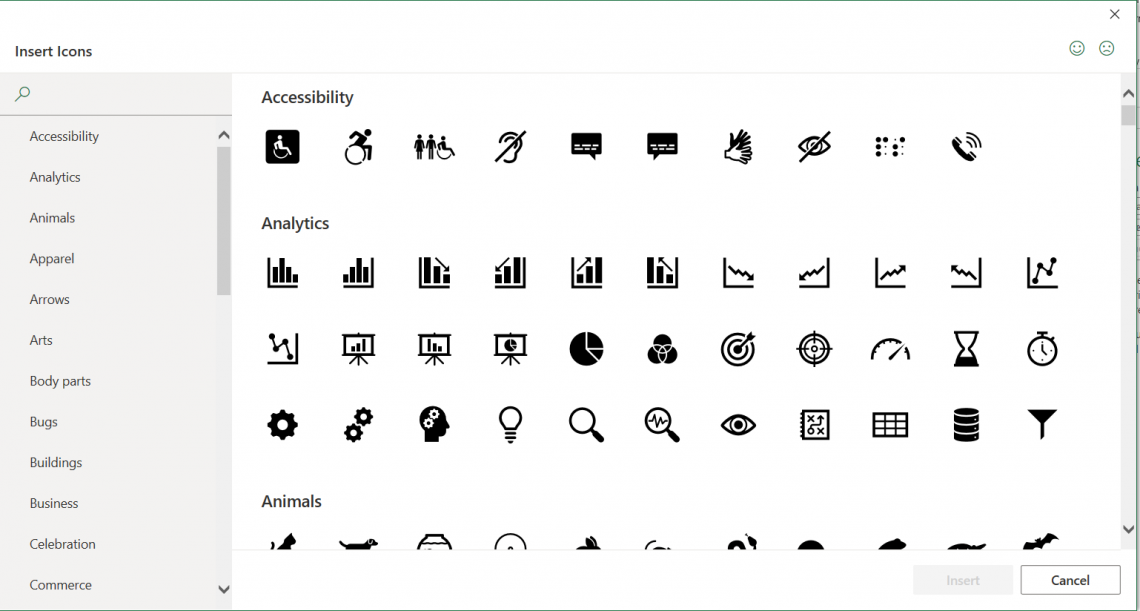Click the smiley face feedback icon
The width and height of the screenshot is (1140, 611).
pos(1077,48)
